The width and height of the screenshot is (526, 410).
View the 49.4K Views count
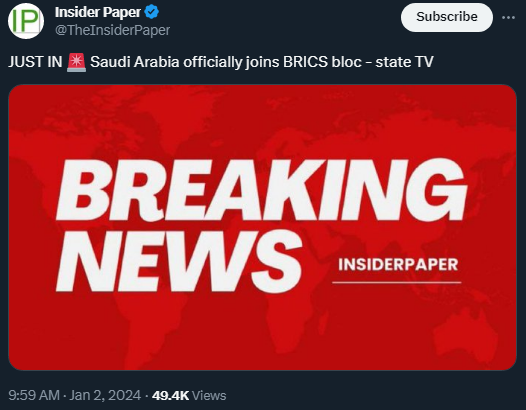pos(189,396)
